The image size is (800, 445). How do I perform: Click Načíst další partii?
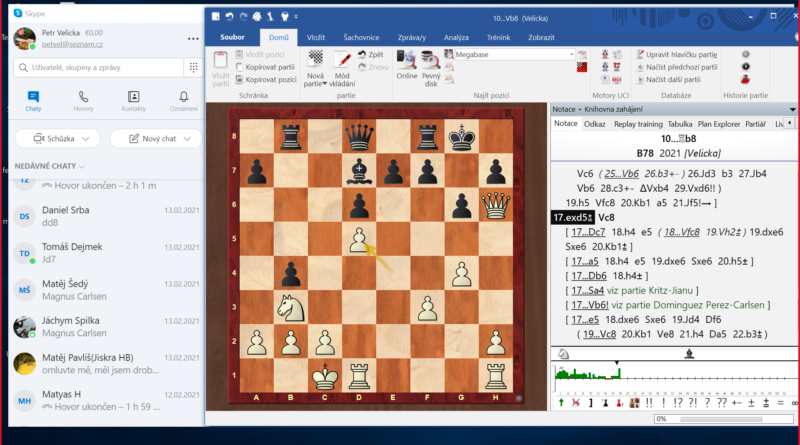(x=668, y=80)
